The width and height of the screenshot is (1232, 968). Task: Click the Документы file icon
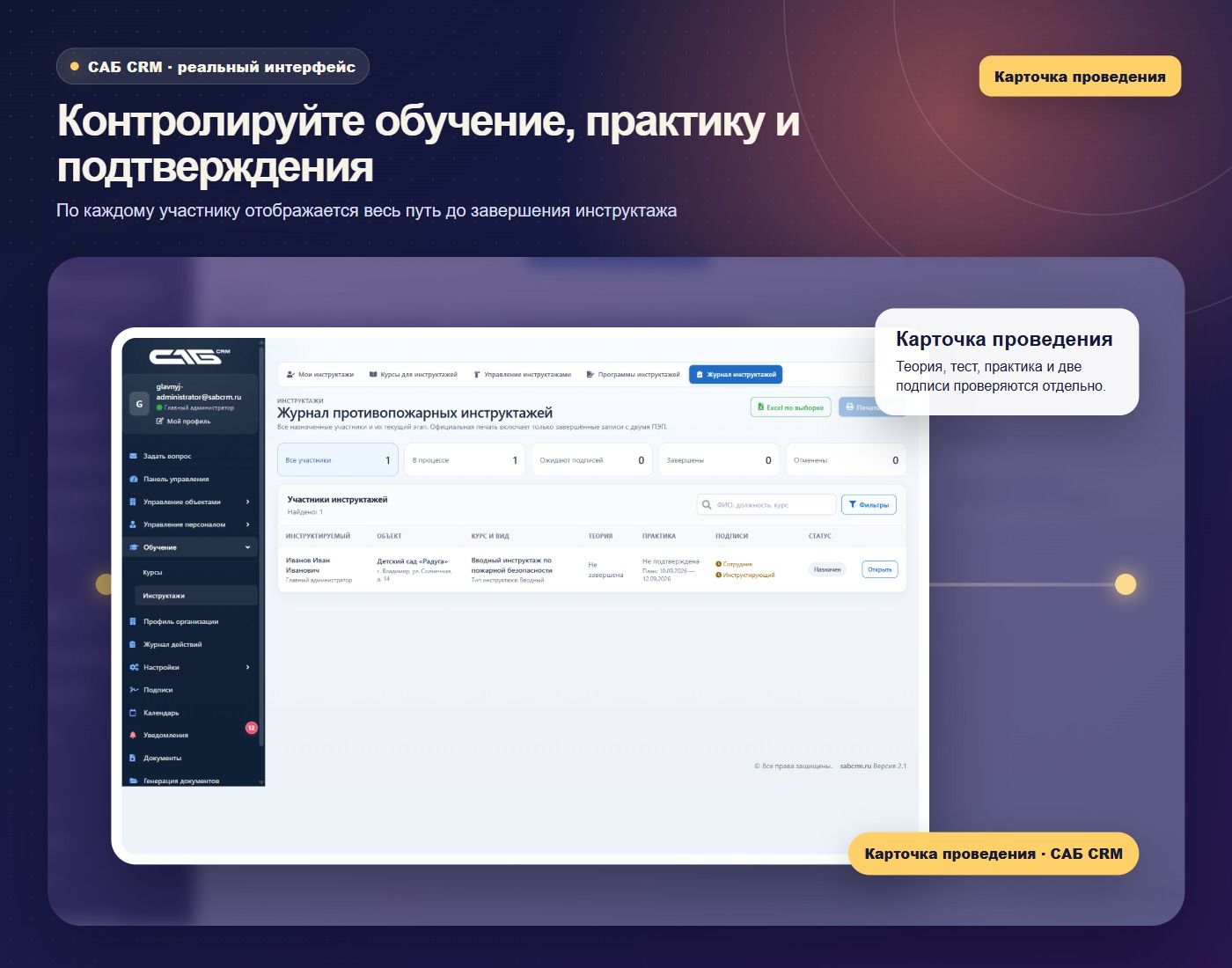pyautogui.click(x=133, y=758)
